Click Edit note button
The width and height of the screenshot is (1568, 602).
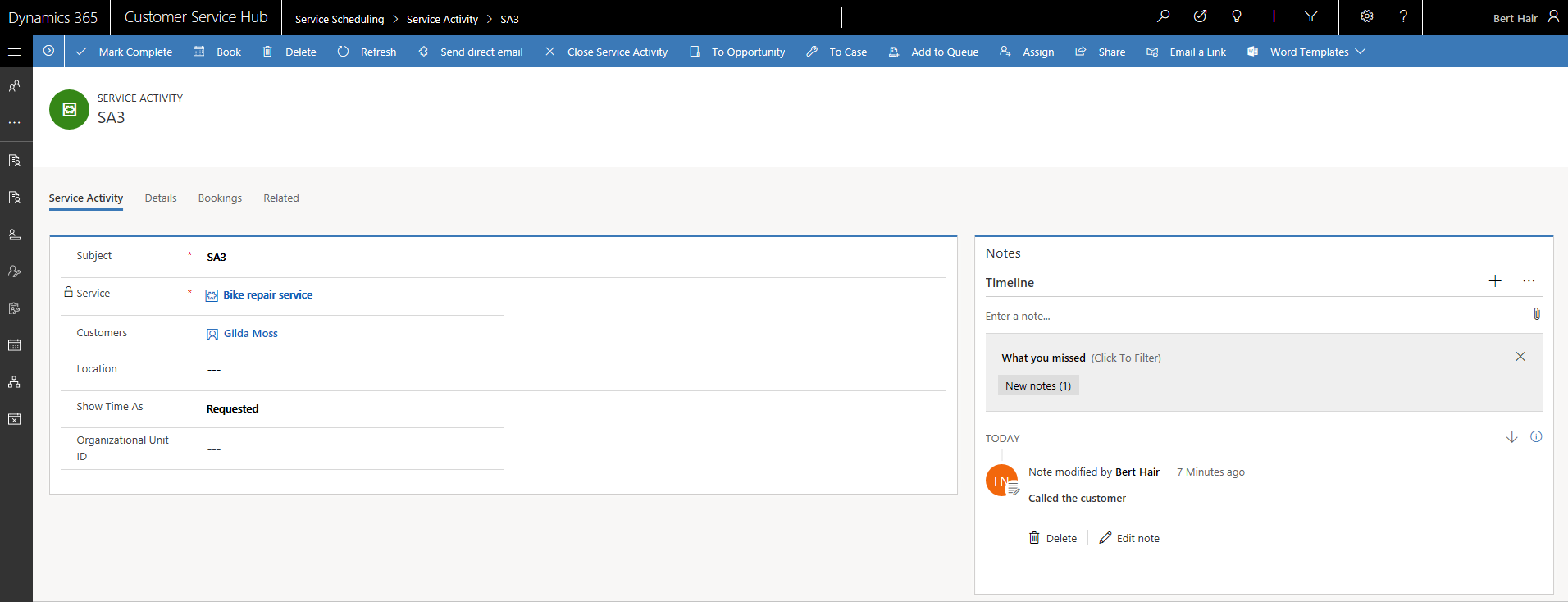tap(1129, 538)
